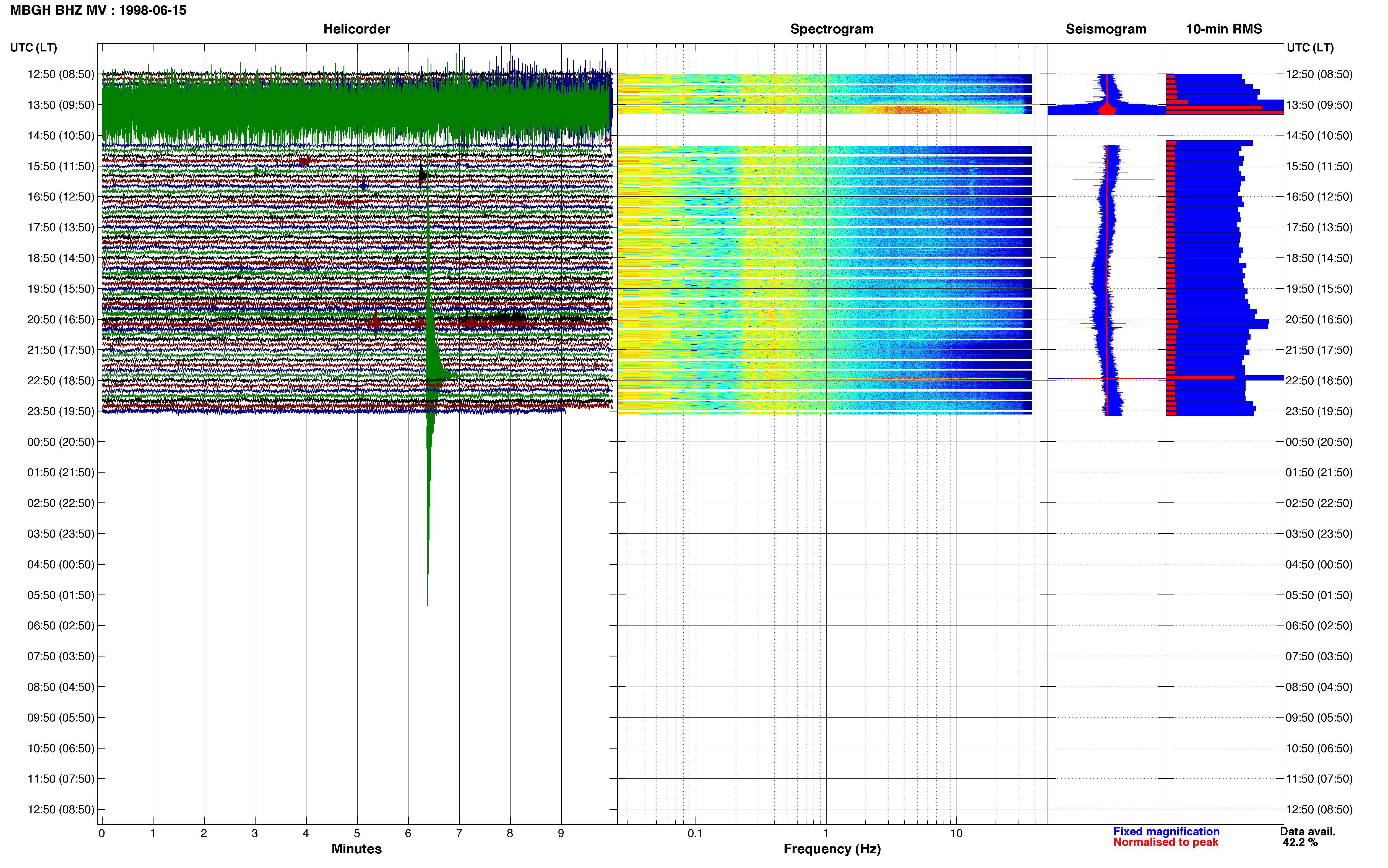Click minute tick label '0'
Image resolution: width=1388 pixels, height=868 pixels.
tap(101, 833)
